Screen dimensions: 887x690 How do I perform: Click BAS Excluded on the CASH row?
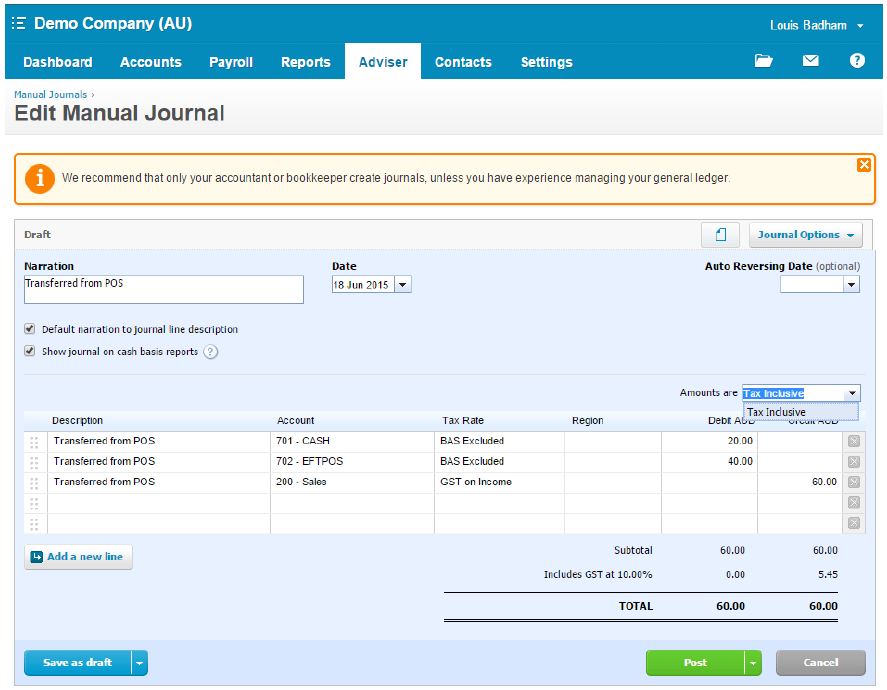click(499, 441)
